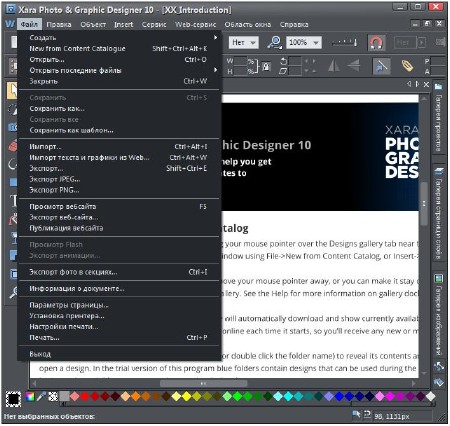Image resolution: width=450 pixels, height=426 pixels.
Task: Toggle the scale line widths button
Action: 381,66
